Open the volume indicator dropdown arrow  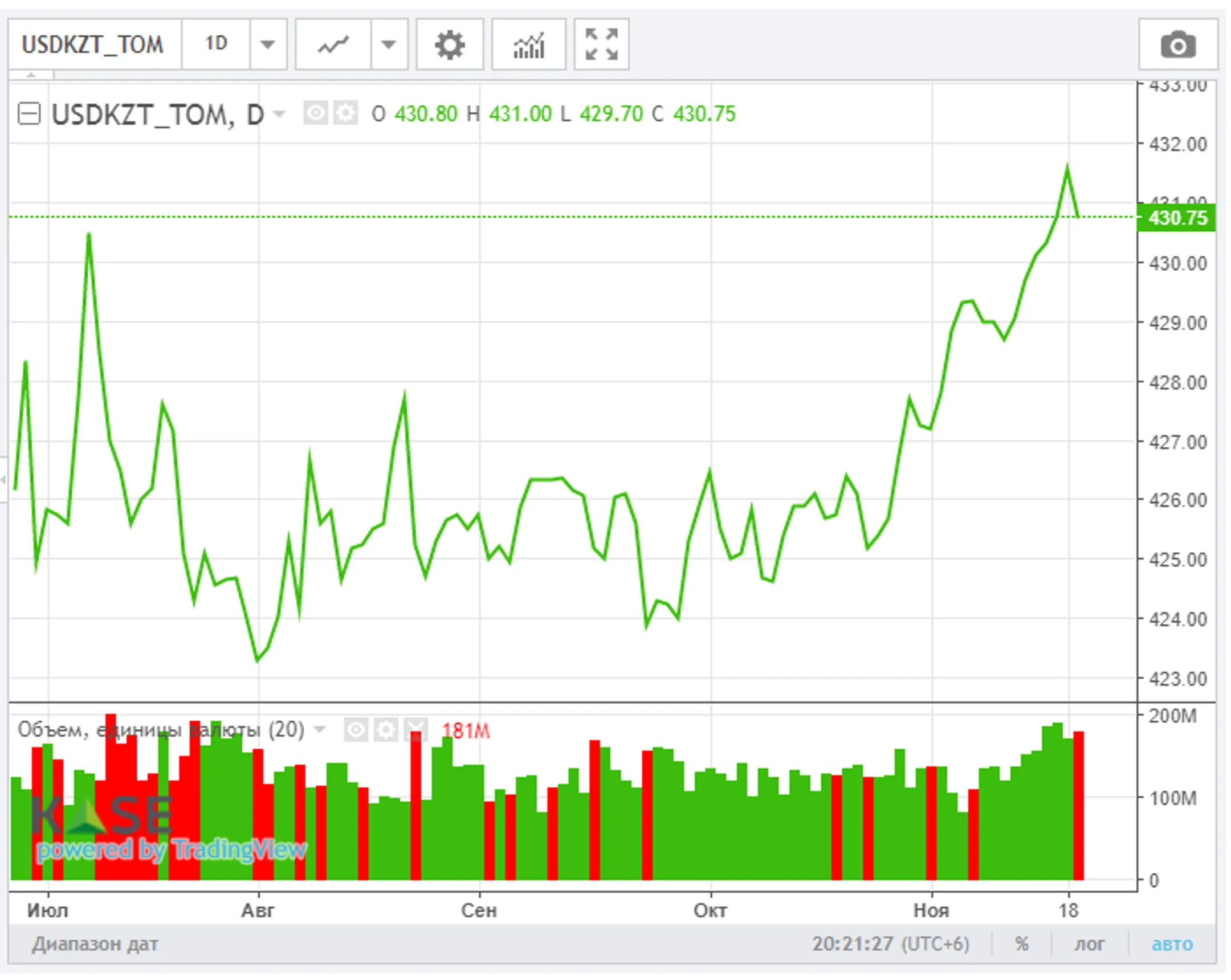[x=320, y=729]
